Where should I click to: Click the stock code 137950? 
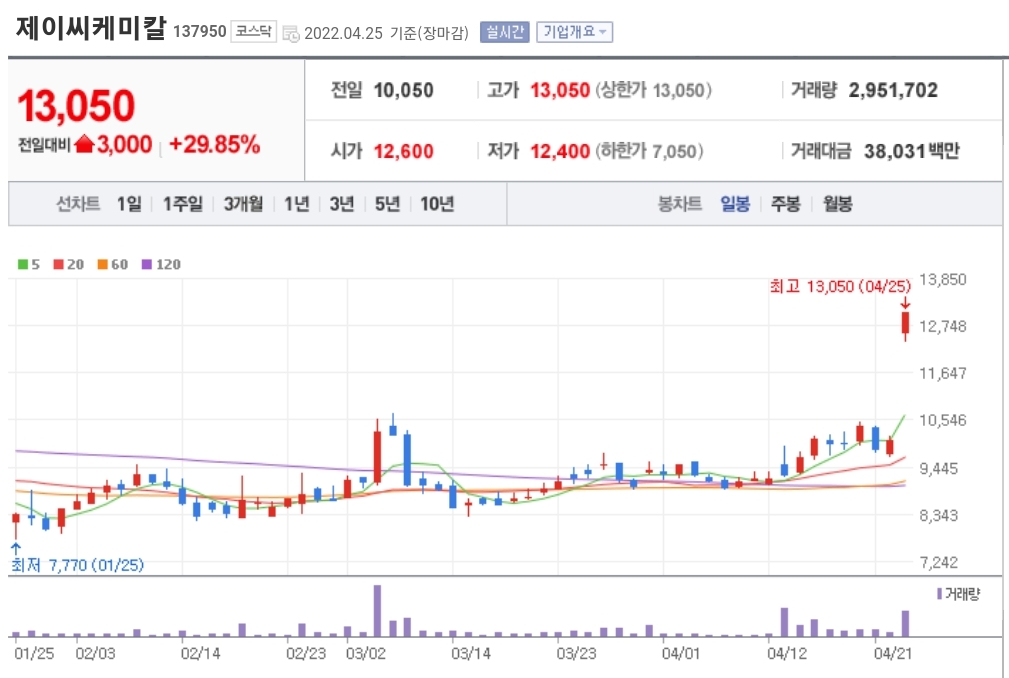pos(199,32)
